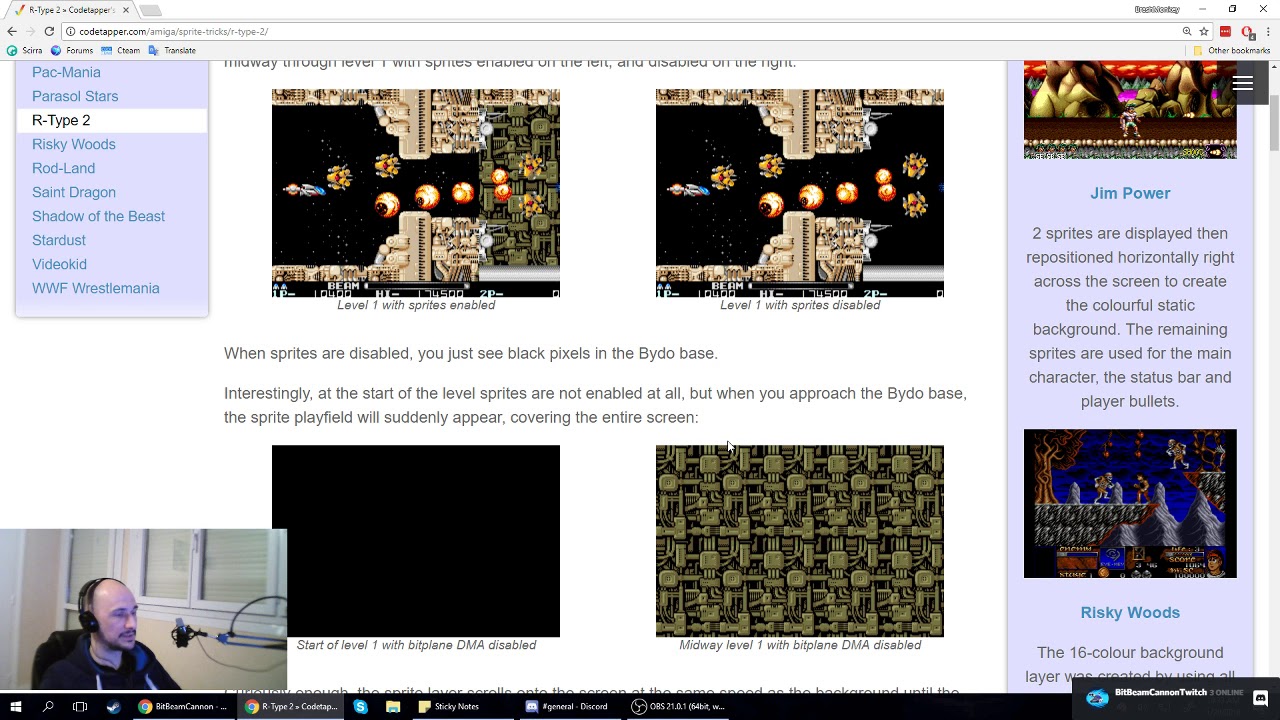Viewport: 1280px width, 720px height.
Task: Switch to the BitBeamCannon Chrome window in taskbar
Action: pos(183,706)
